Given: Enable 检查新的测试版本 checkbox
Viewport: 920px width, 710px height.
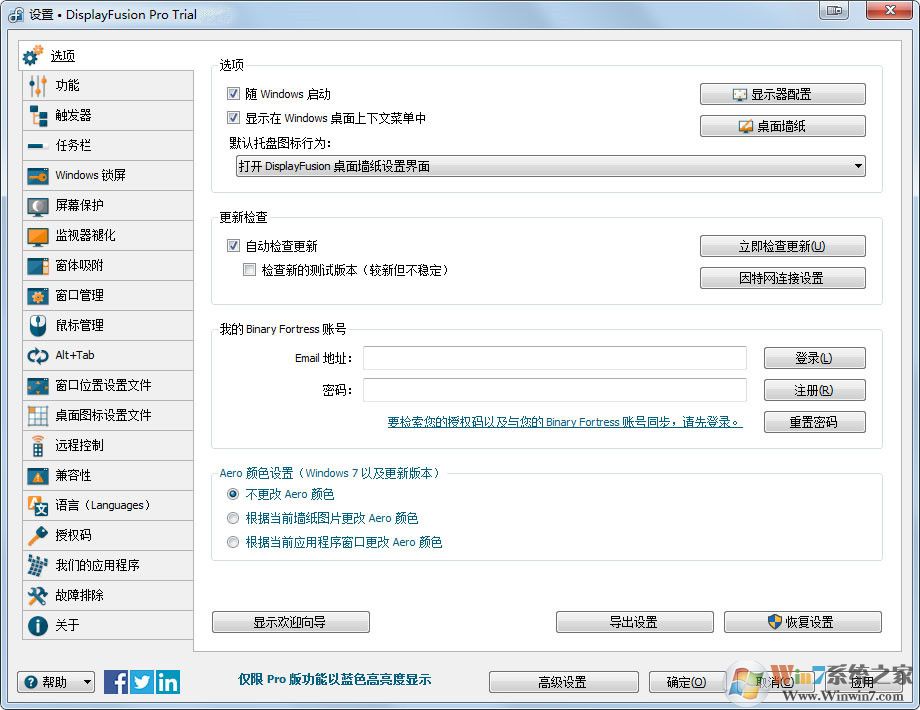Looking at the screenshot, I should [x=249, y=269].
